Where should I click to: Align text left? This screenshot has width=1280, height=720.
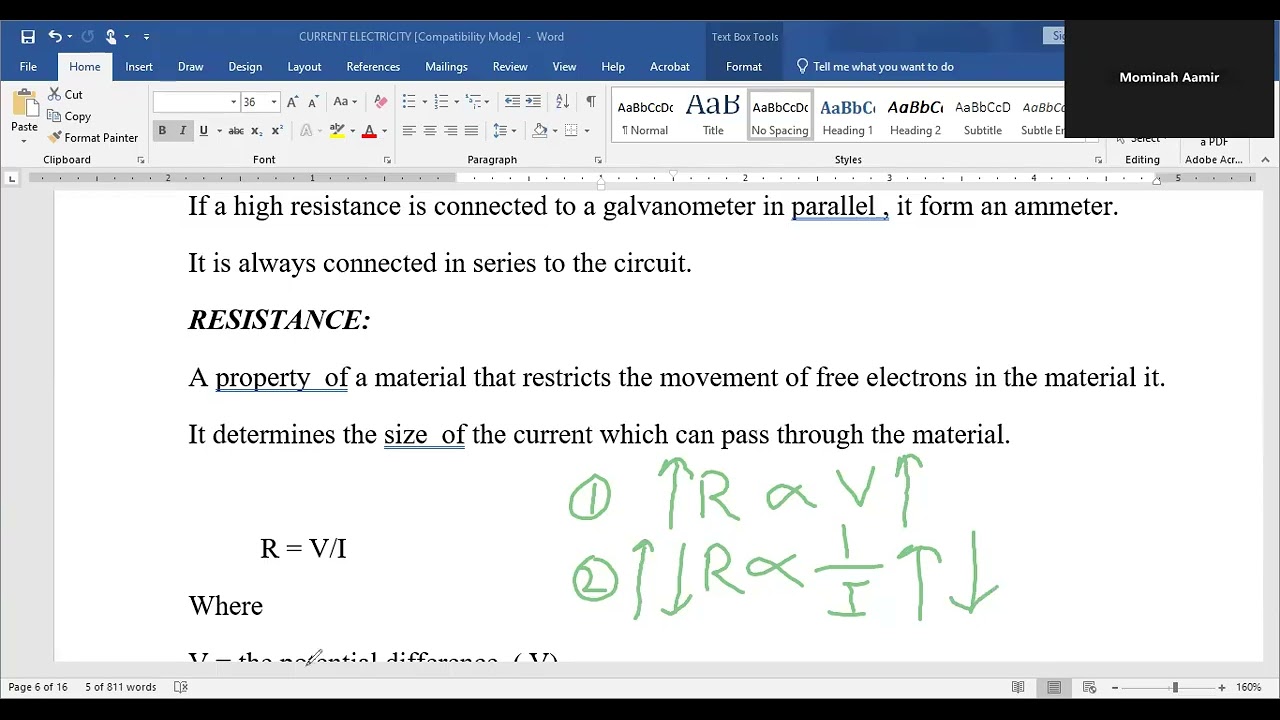coord(409,131)
